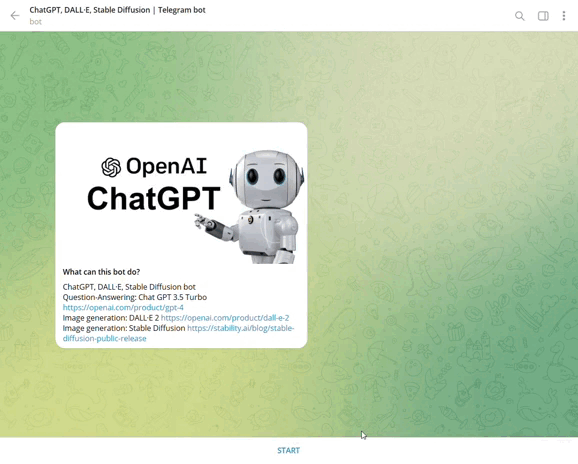578x464 pixels.
Task: Click the 'bot' status under the title
Action: point(35,22)
